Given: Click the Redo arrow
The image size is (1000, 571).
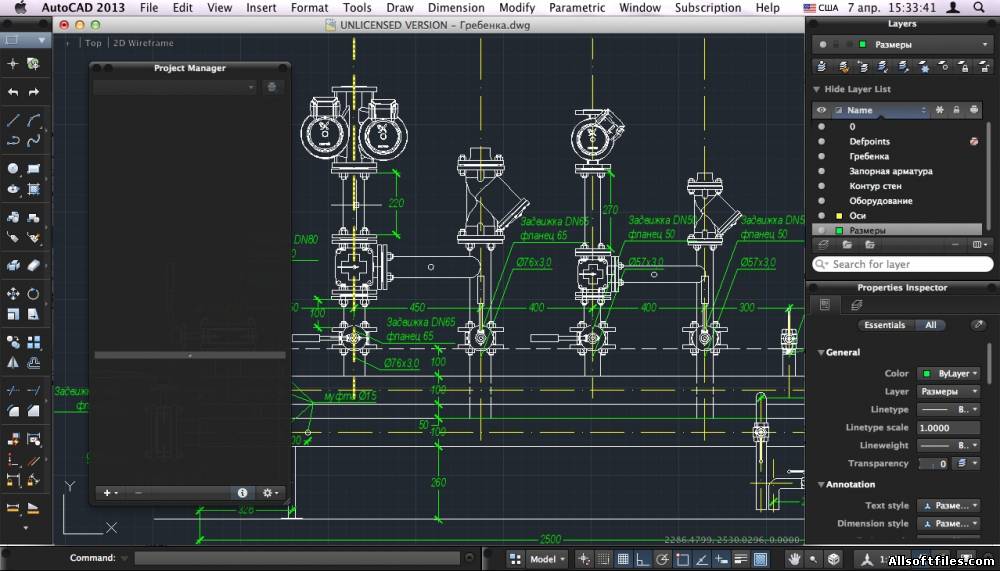Looking at the screenshot, I should point(34,92).
